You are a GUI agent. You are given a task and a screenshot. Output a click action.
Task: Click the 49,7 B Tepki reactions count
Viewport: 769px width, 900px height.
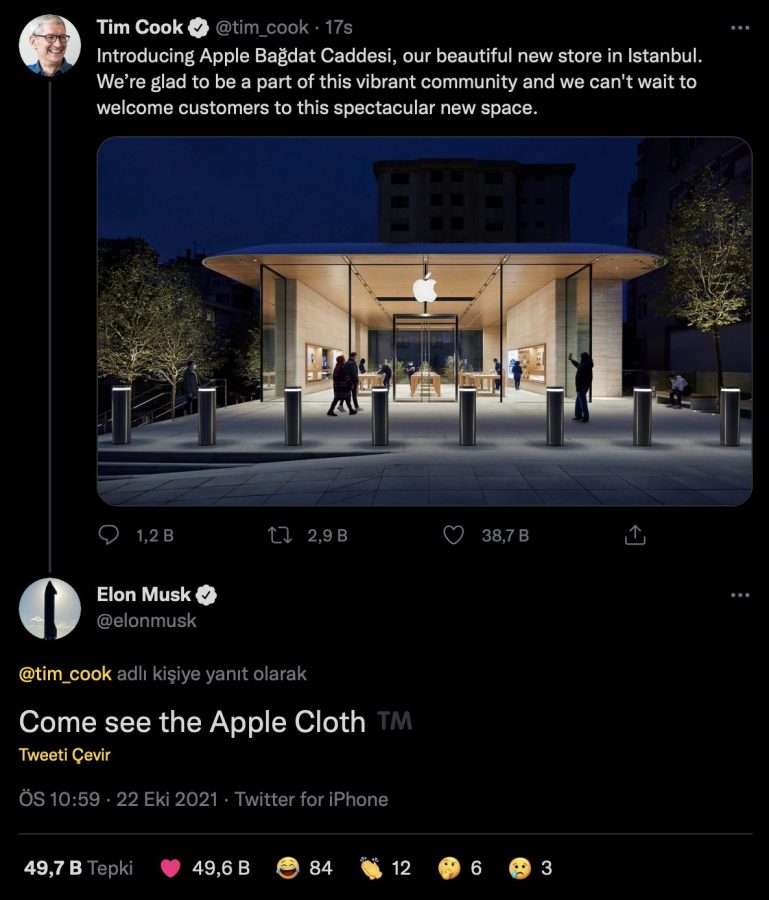point(78,868)
